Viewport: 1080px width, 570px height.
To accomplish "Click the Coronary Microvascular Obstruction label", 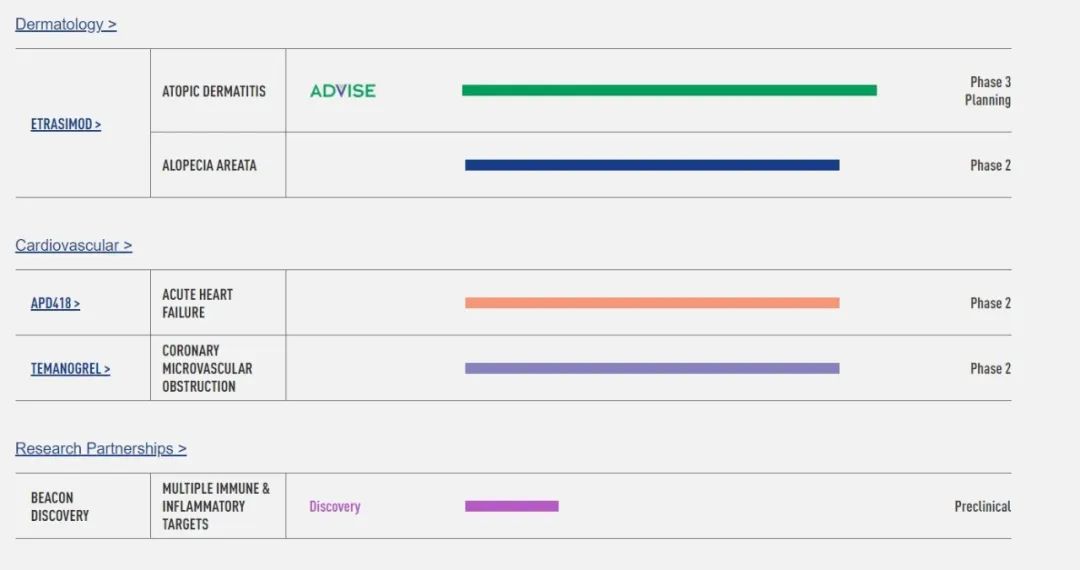I will (207, 368).
